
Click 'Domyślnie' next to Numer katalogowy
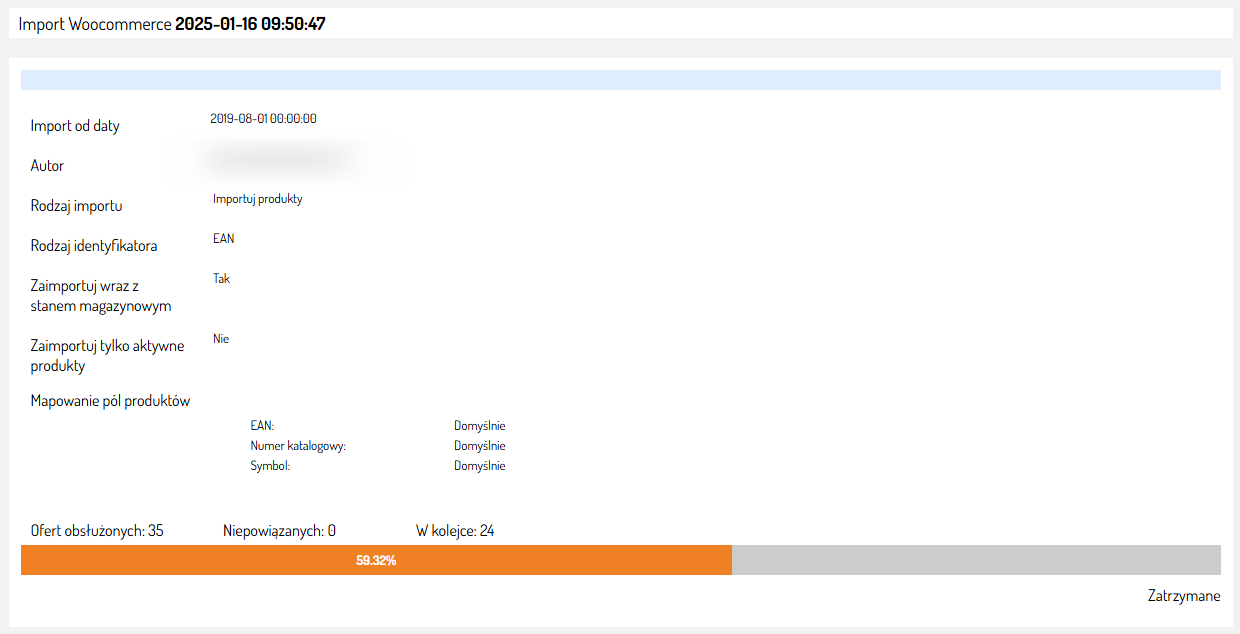pyautogui.click(x=479, y=446)
